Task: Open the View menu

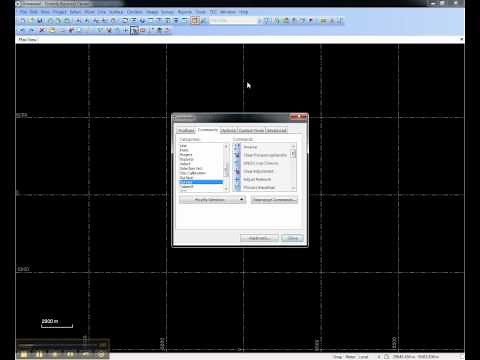Action: [45, 12]
